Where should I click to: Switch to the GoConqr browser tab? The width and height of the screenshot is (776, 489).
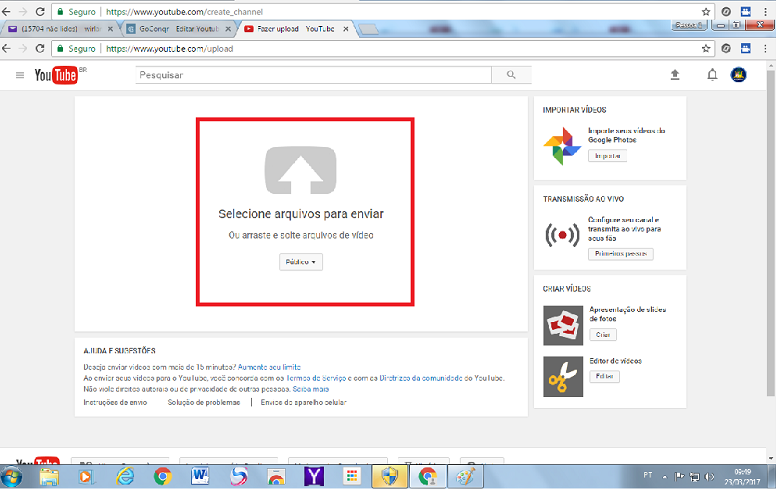(x=180, y=30)
